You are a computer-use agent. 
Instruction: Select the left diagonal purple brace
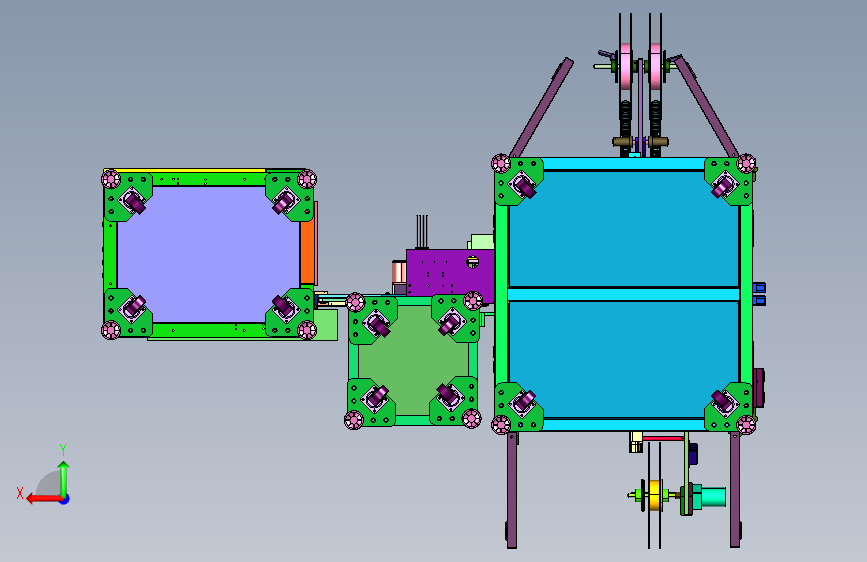pyautogui.click(x=541, y=107)
